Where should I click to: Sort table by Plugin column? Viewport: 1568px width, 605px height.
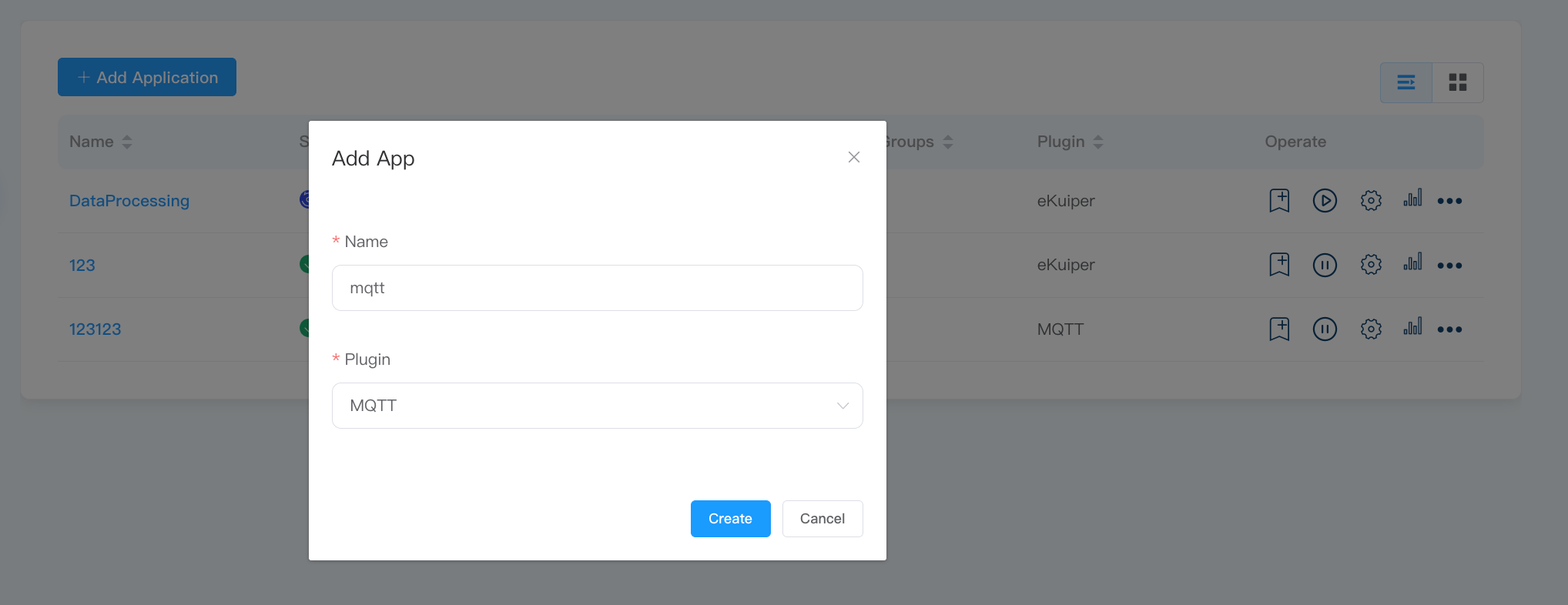(x=1098, y=142)
